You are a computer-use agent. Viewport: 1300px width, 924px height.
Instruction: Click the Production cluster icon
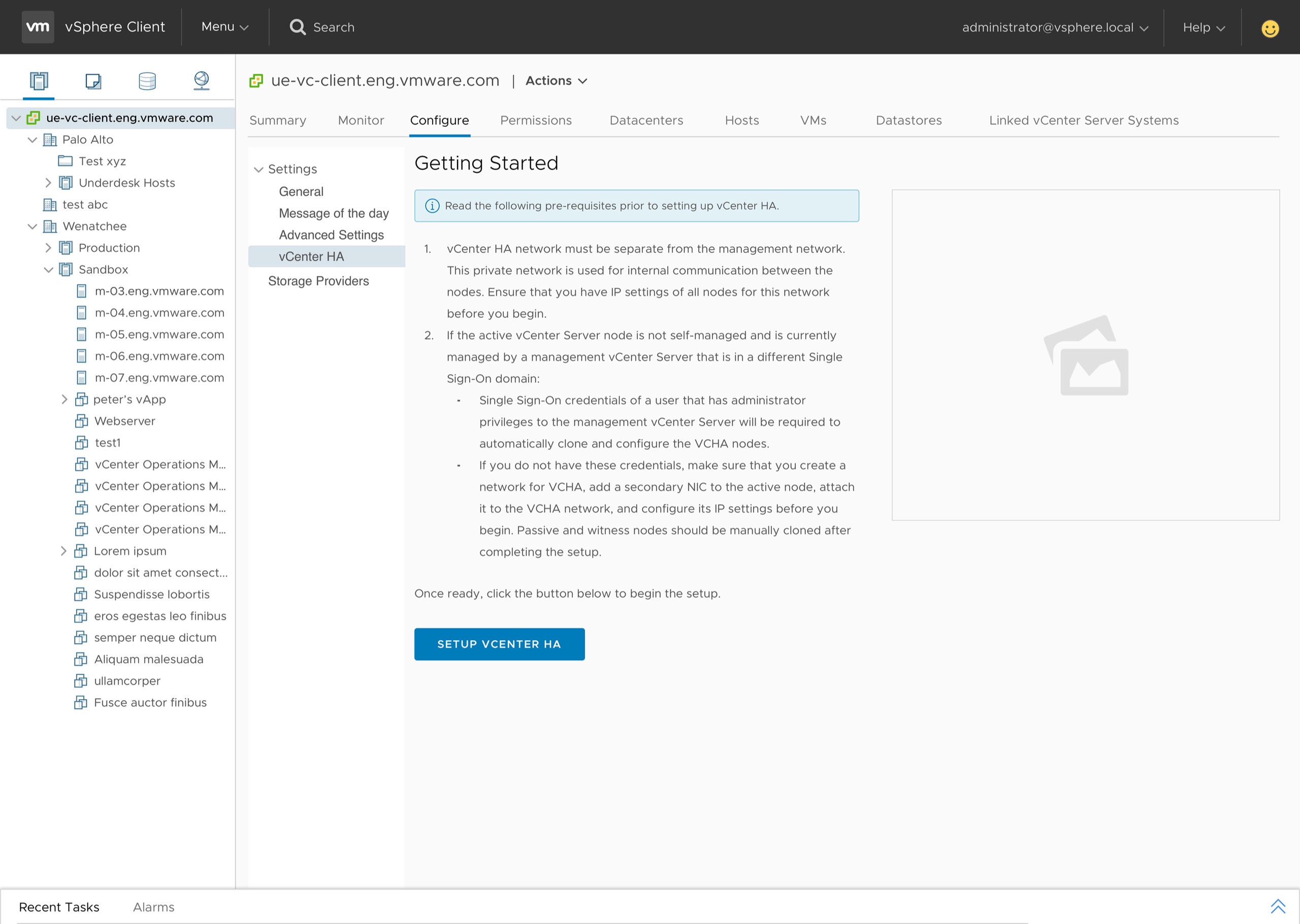[66, 248]
